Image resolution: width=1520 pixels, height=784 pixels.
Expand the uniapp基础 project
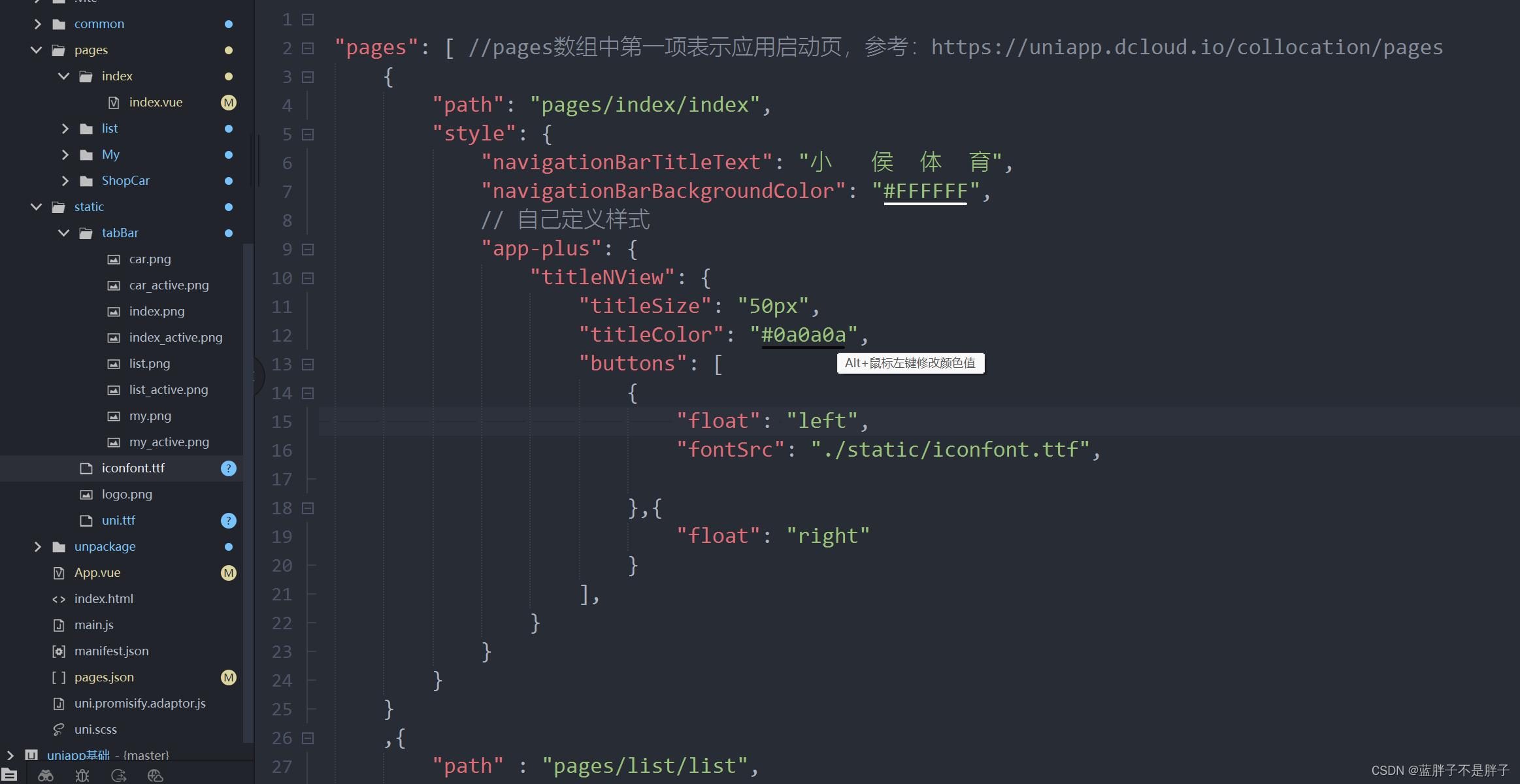click(10, 755)
